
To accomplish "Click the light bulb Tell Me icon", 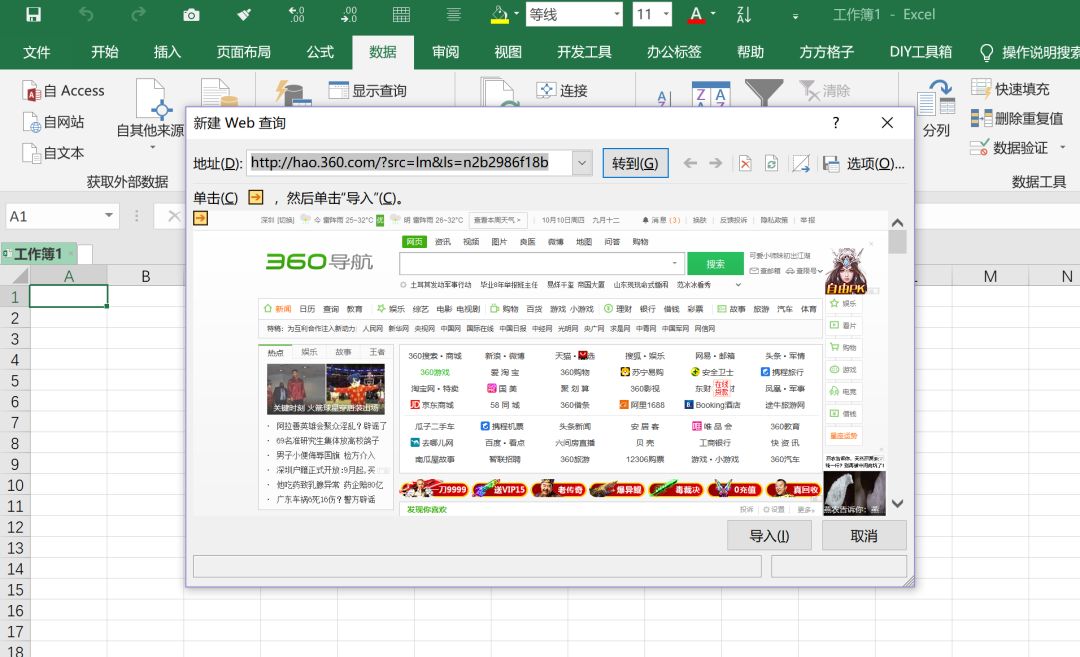I will tap(986, 52).
